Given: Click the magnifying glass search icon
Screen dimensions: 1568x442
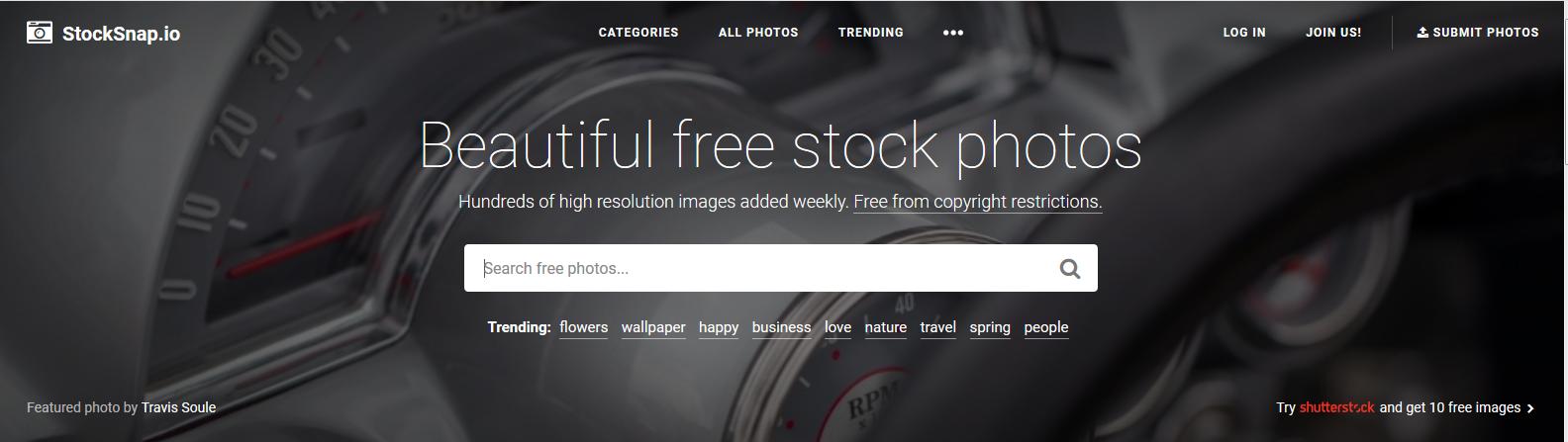Looking at the screenshot, I should point(1069,268).
